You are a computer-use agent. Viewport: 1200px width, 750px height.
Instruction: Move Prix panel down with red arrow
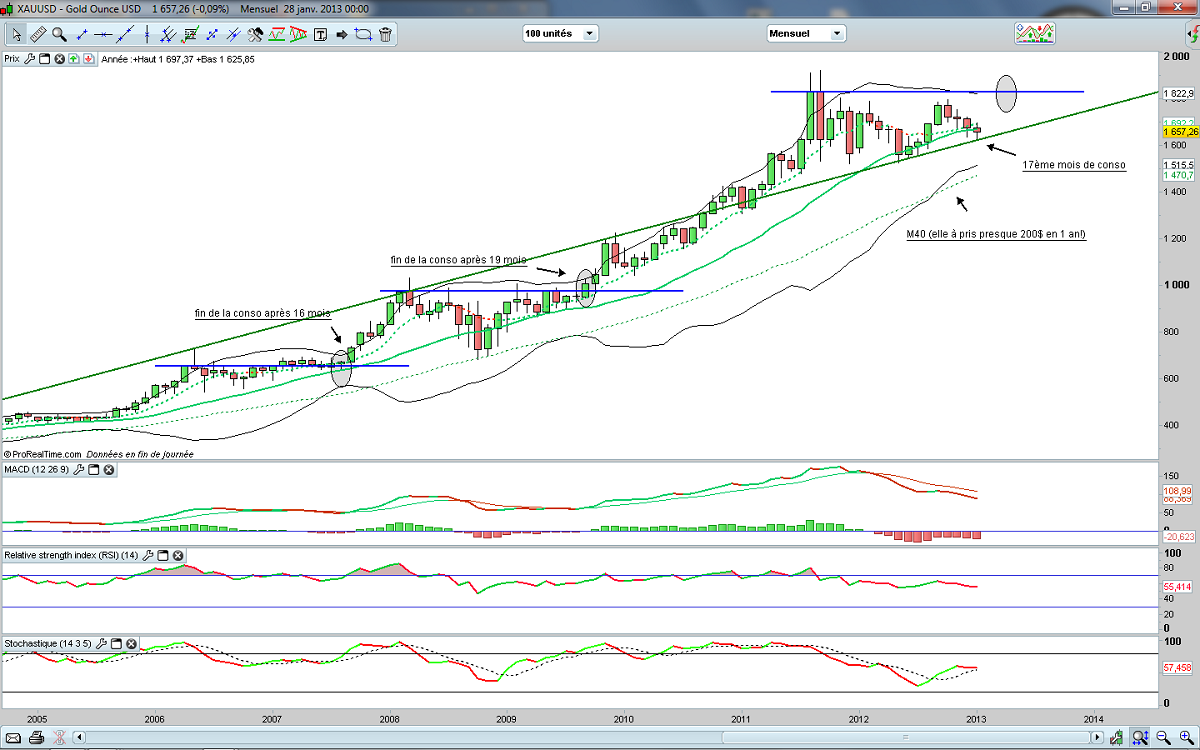tap(90, 59)
